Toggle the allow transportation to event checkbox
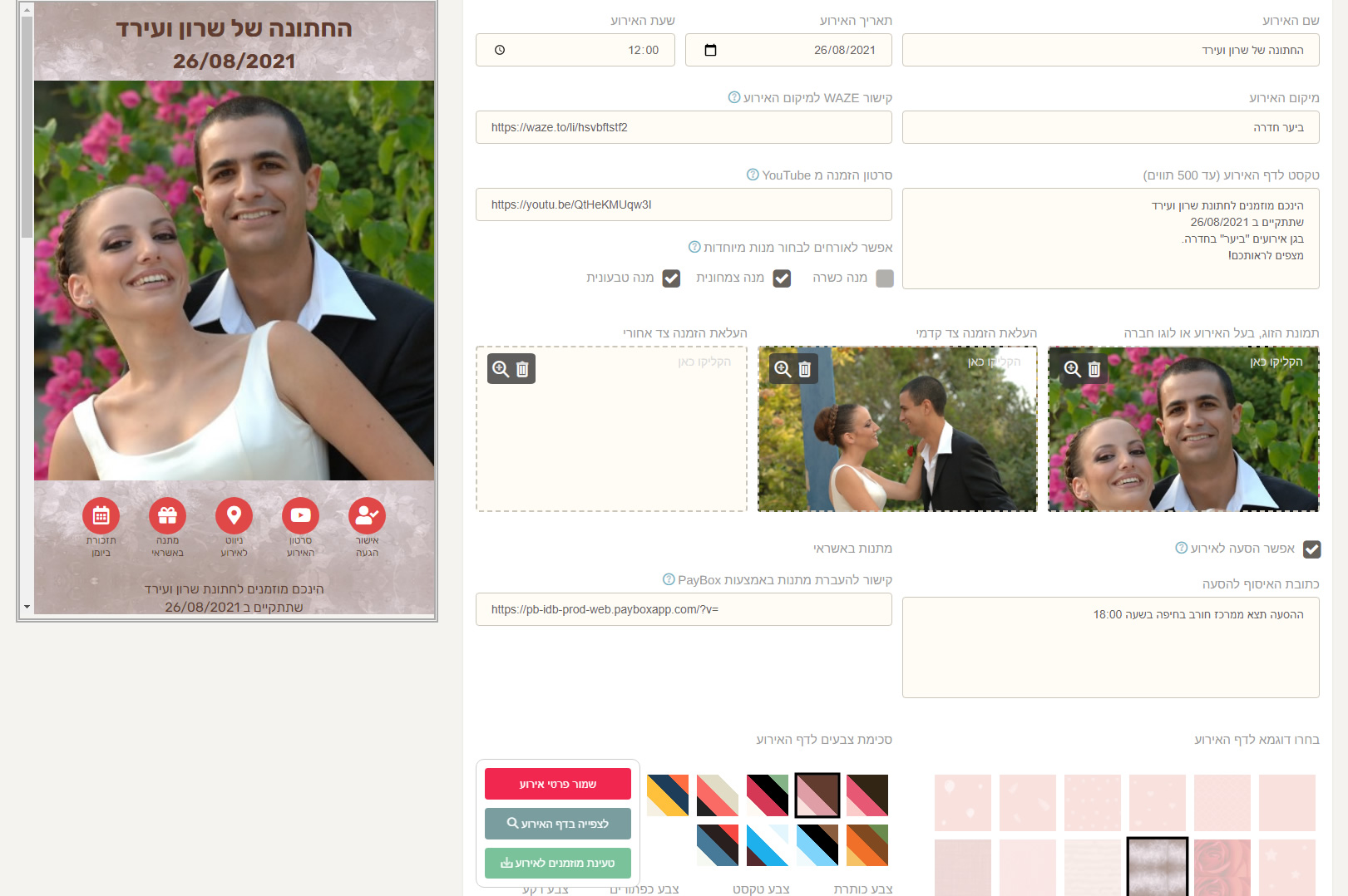Screen dimensions: 1348x896 1311,549
